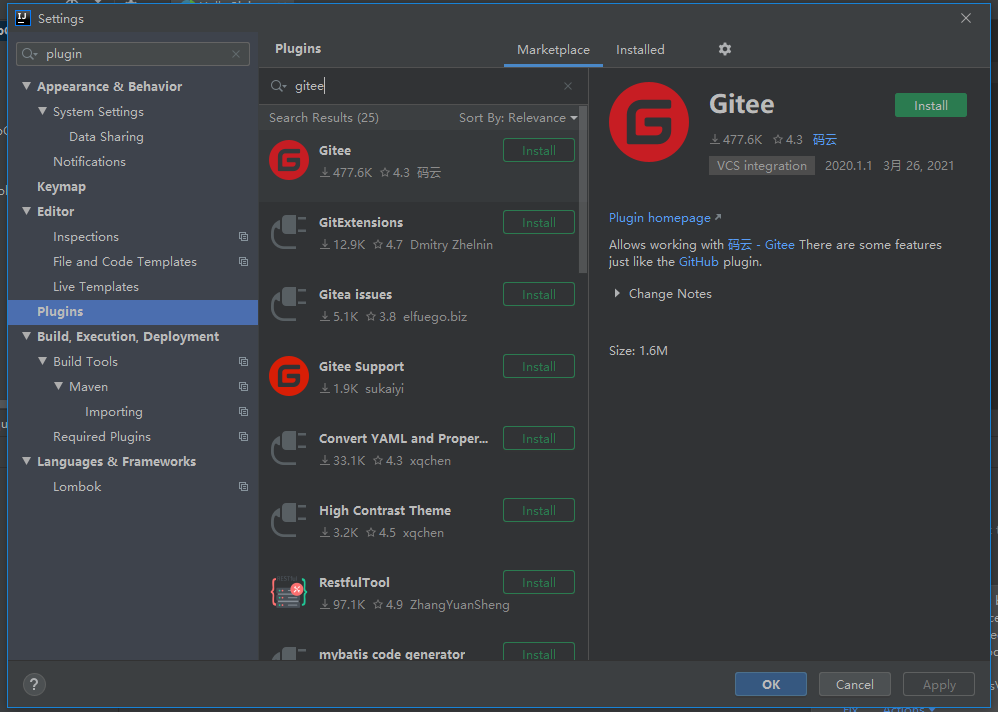This screenshot has height=712, width=998.
Task: Click the 码云 vendor link under Gitee title
Action: pos(824,139)
